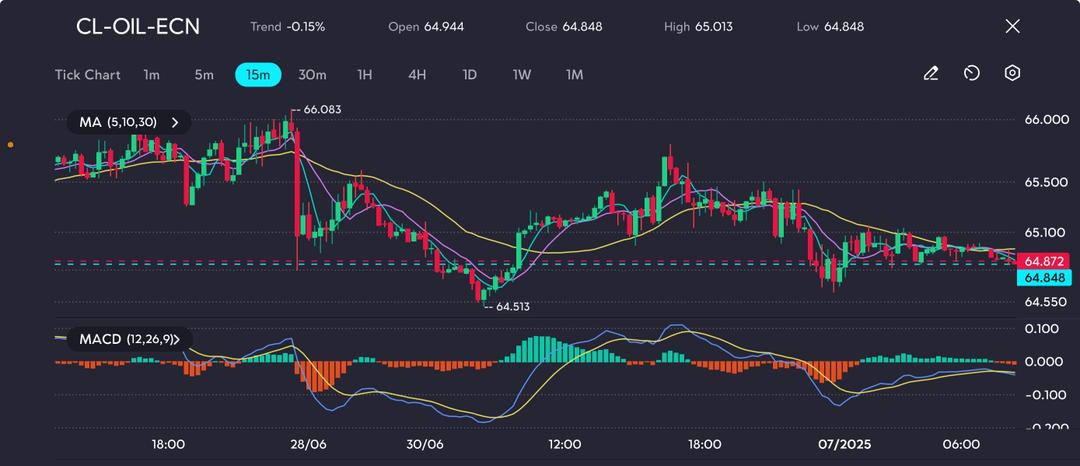The width and height of the screenshot is (1080, 466).
Task: Switch to the Tick Chart view
Action: 88,75
